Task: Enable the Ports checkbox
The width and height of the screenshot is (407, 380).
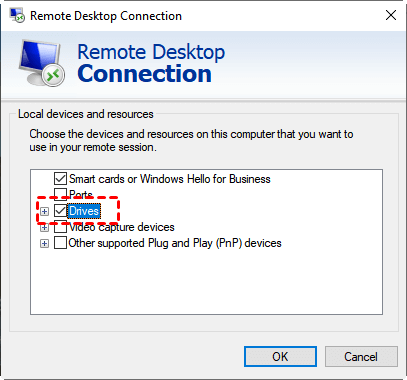Action: pyautogui.click(x=60, y=194)
